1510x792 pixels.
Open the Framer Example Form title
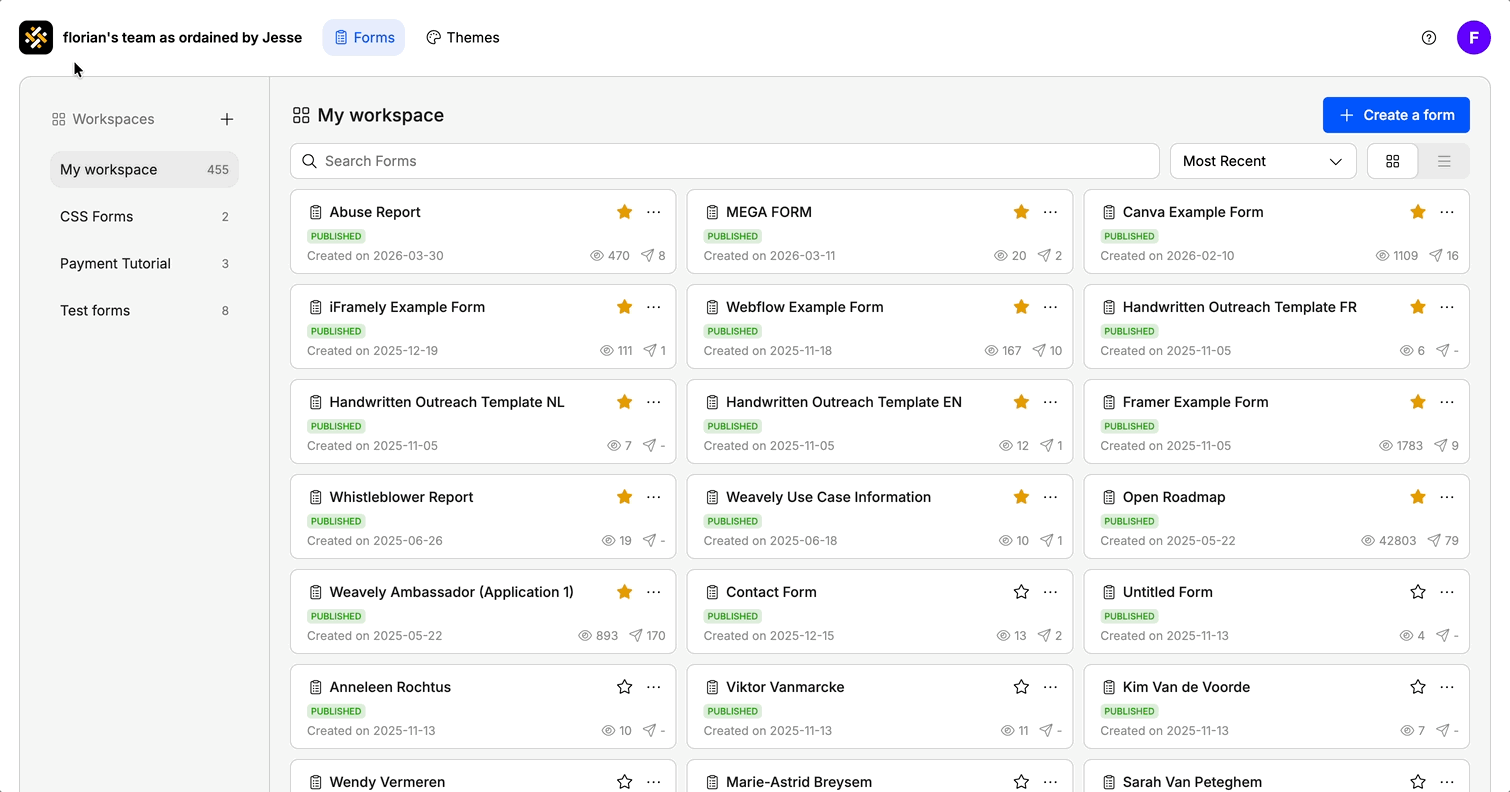[x=1195, y=402]
